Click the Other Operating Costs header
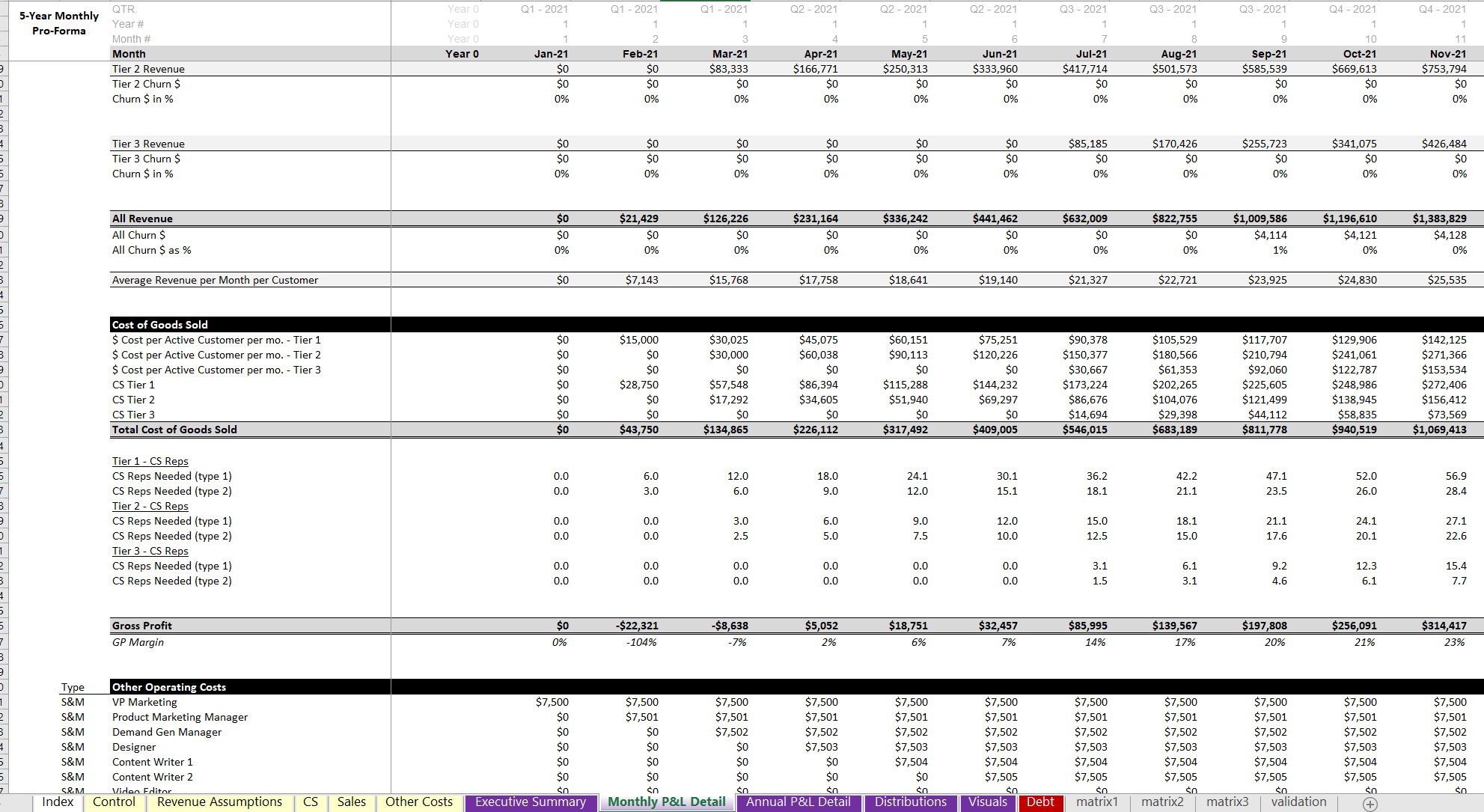This screenshot has width=1484, height=812. (x=169, y=687)
